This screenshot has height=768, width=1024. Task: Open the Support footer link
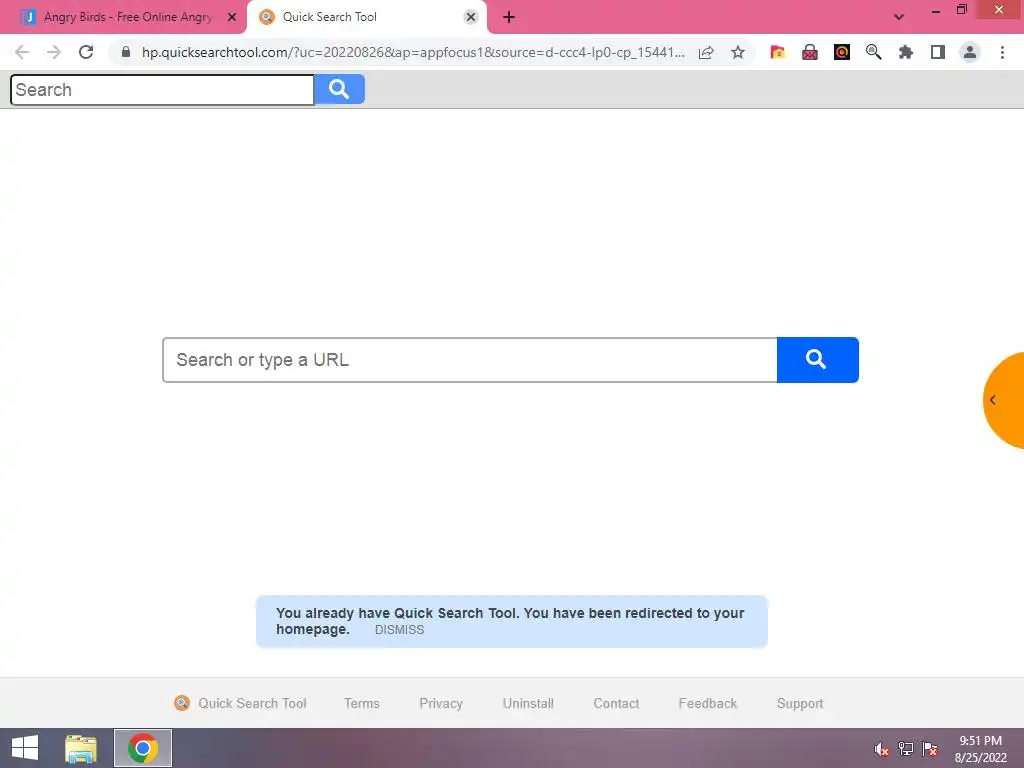[x=800, y=703]
